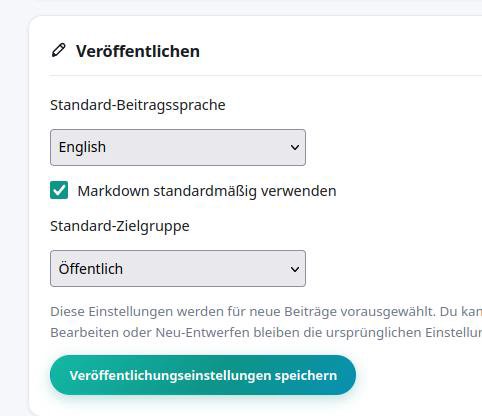Viewport: 482px width, 416px height.
Task: Click the white checkmark in the Markdown box
Action: [x=59, y=190]
